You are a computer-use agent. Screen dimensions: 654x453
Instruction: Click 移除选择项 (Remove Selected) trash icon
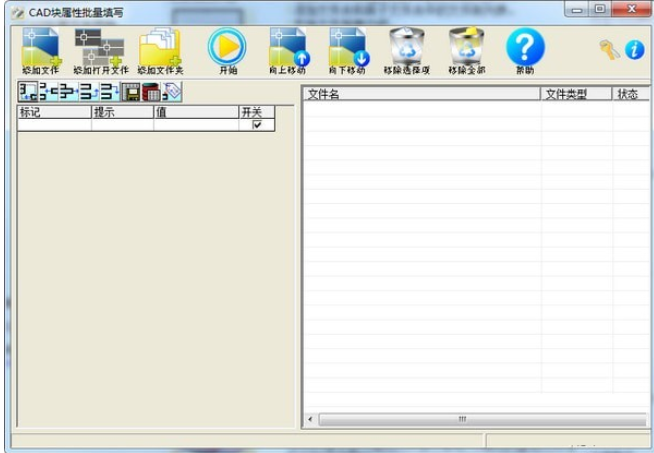(x=406, y=48)
